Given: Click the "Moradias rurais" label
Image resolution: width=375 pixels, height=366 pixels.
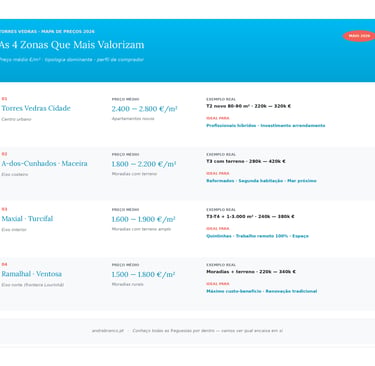Looking at the screenshot, I should coord(128,284).
